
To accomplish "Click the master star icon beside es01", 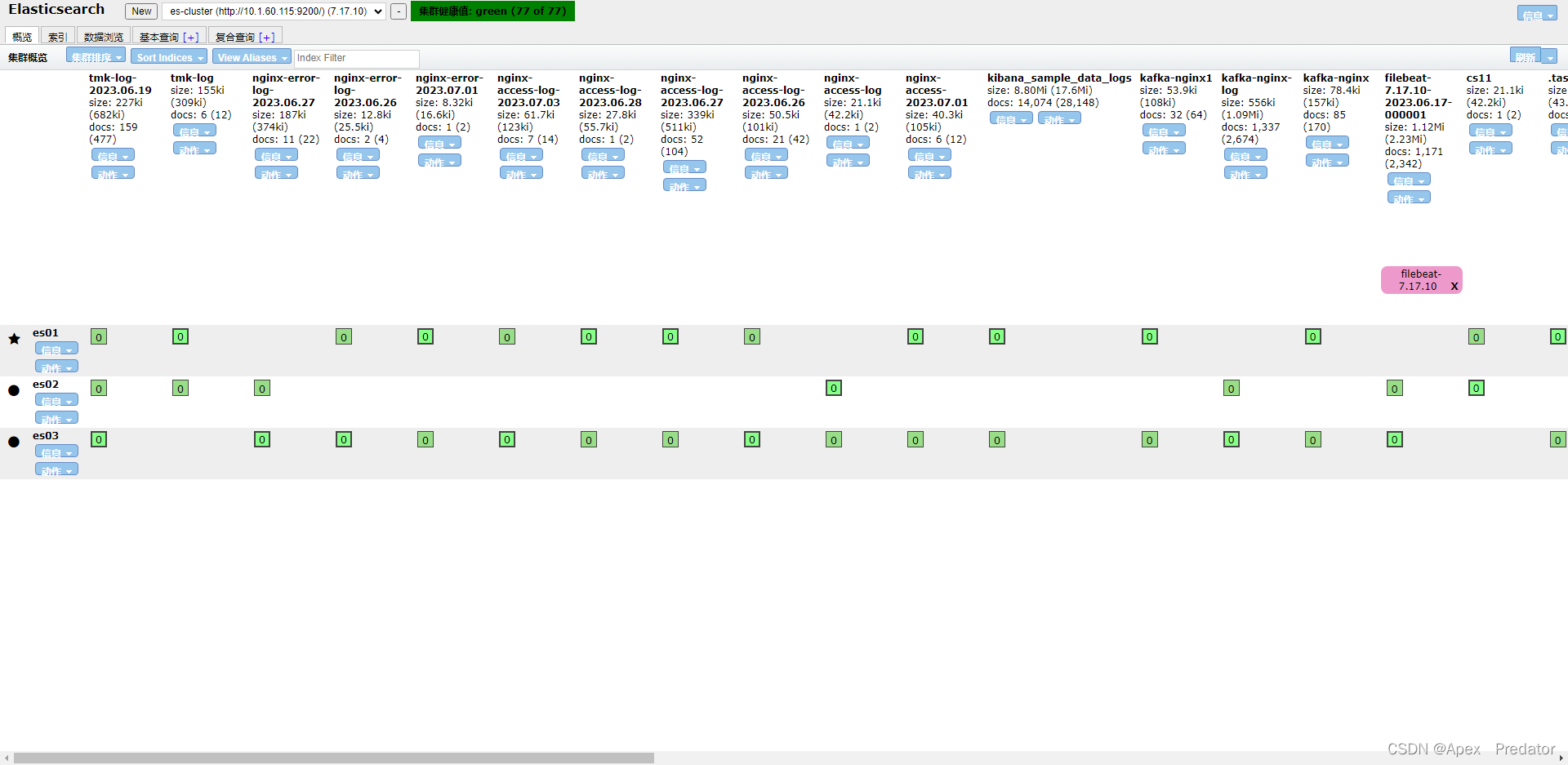I will [14, 339].
